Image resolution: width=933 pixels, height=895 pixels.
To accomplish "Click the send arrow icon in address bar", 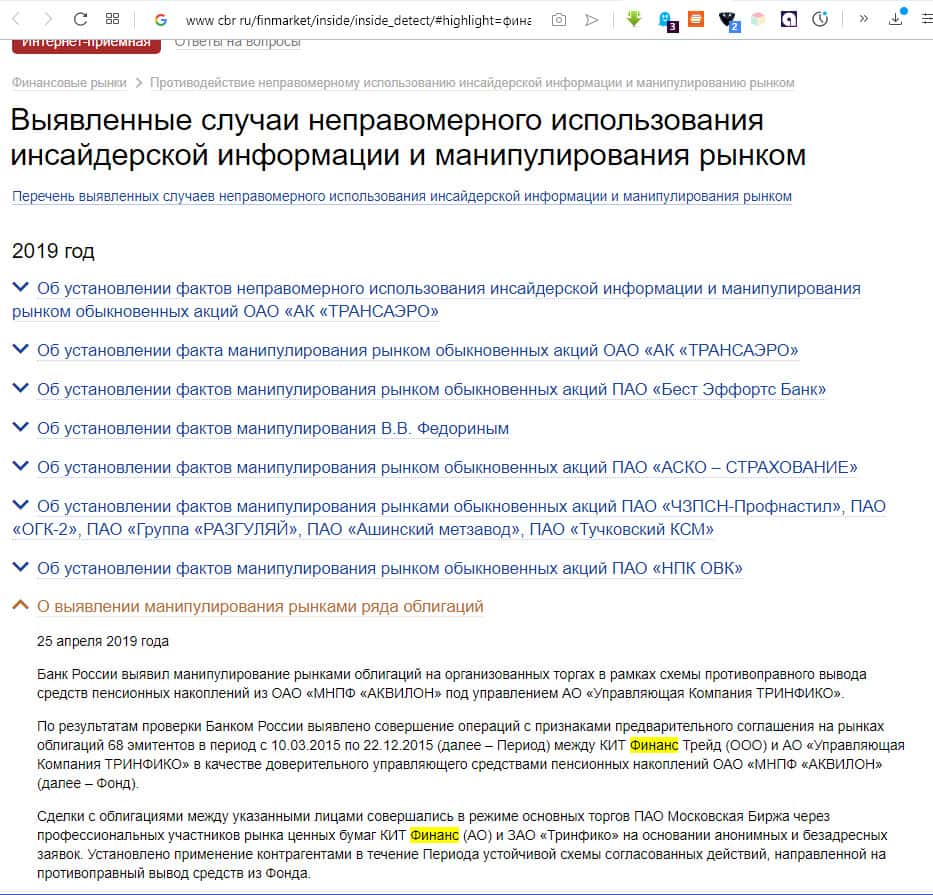I will point(591,20).
